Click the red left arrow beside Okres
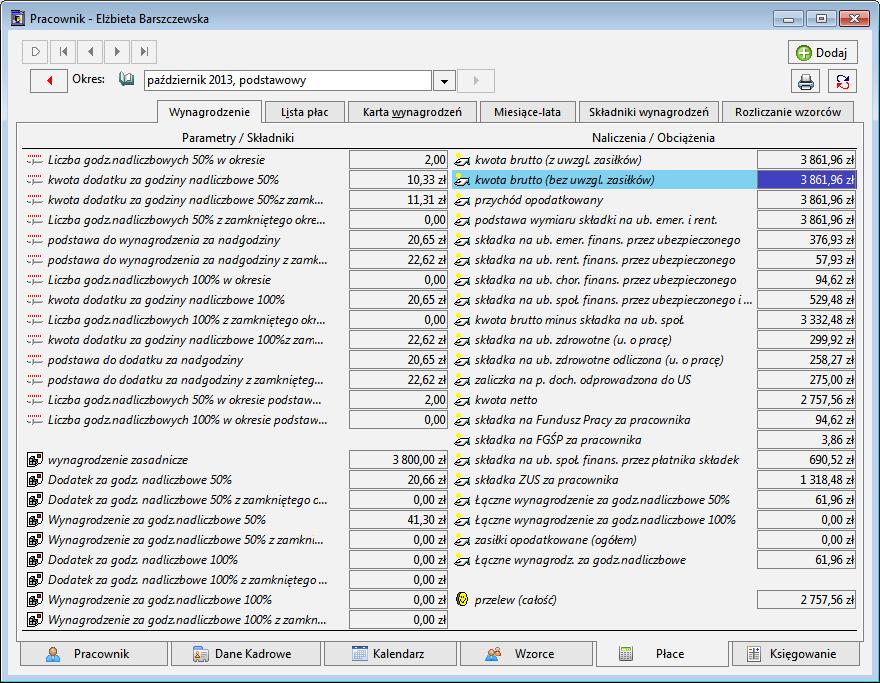The image size is (880, 683). 49,81
